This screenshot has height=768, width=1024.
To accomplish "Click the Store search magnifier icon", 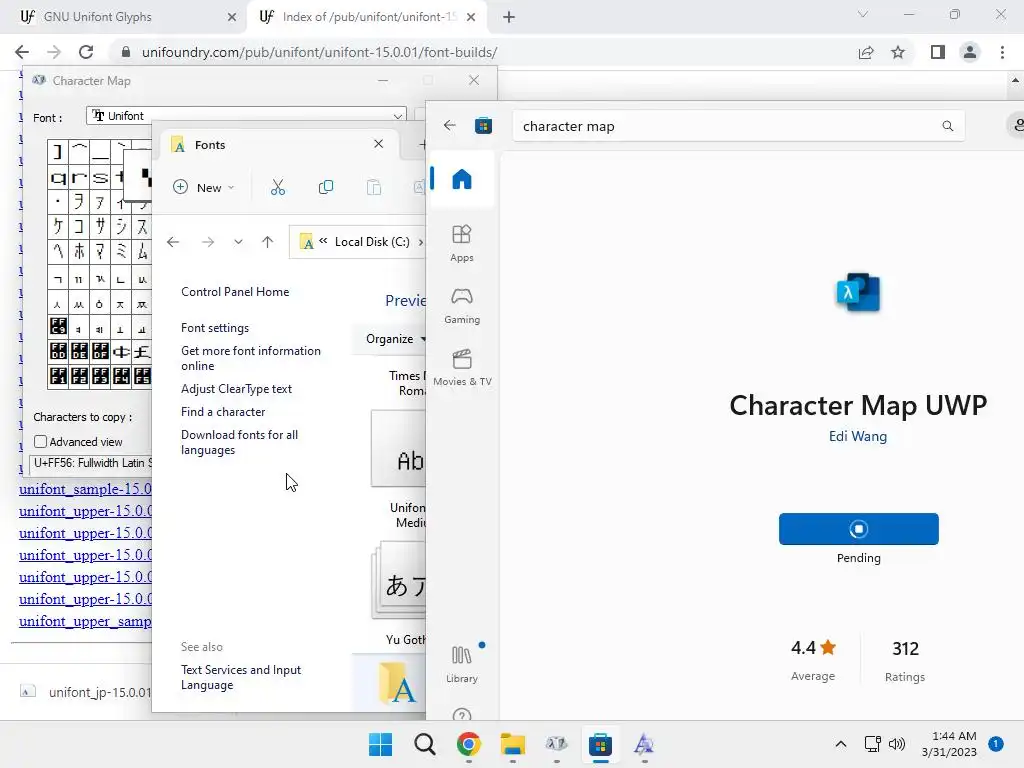I will 948,126.
